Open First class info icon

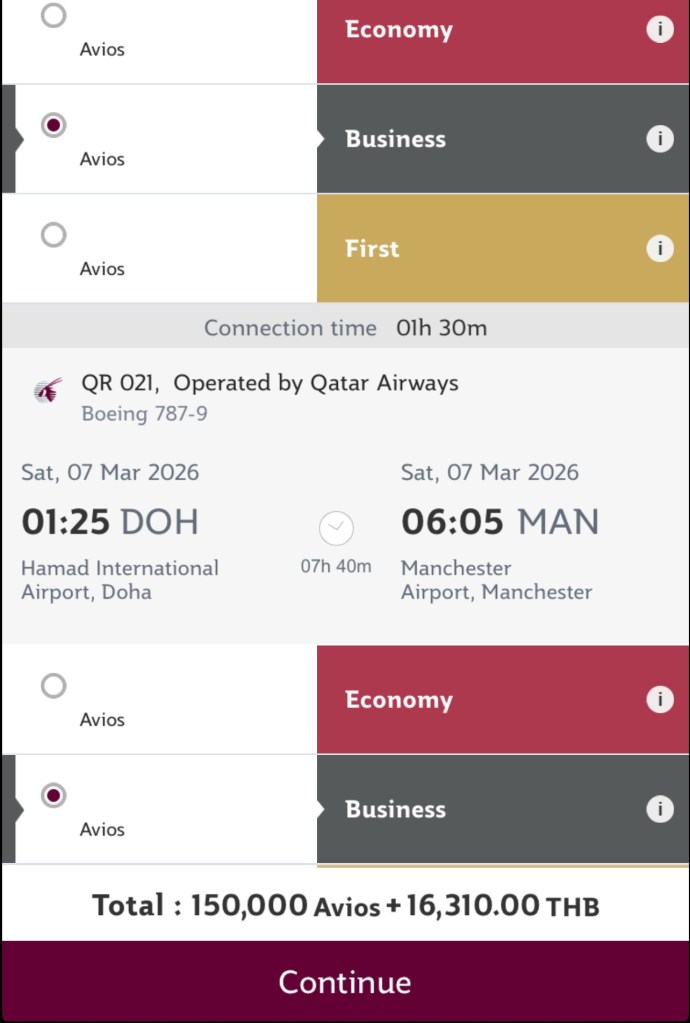click(x=660, y=249)
